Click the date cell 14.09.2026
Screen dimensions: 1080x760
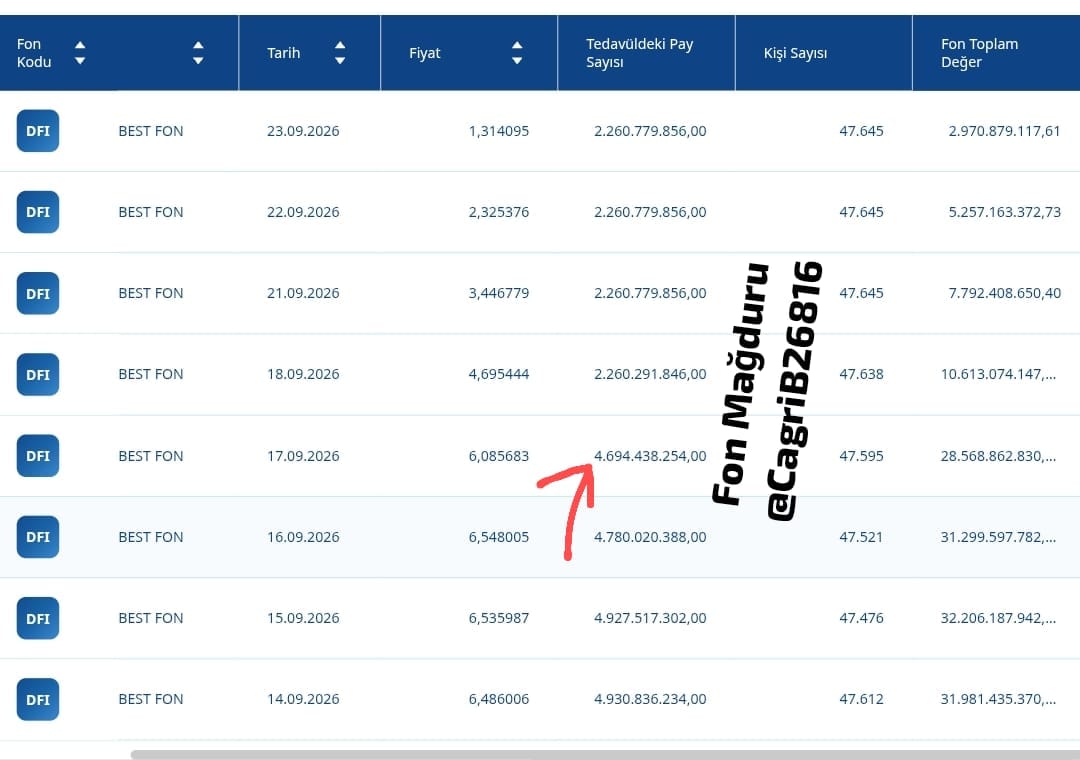click(x=303, y=699)
